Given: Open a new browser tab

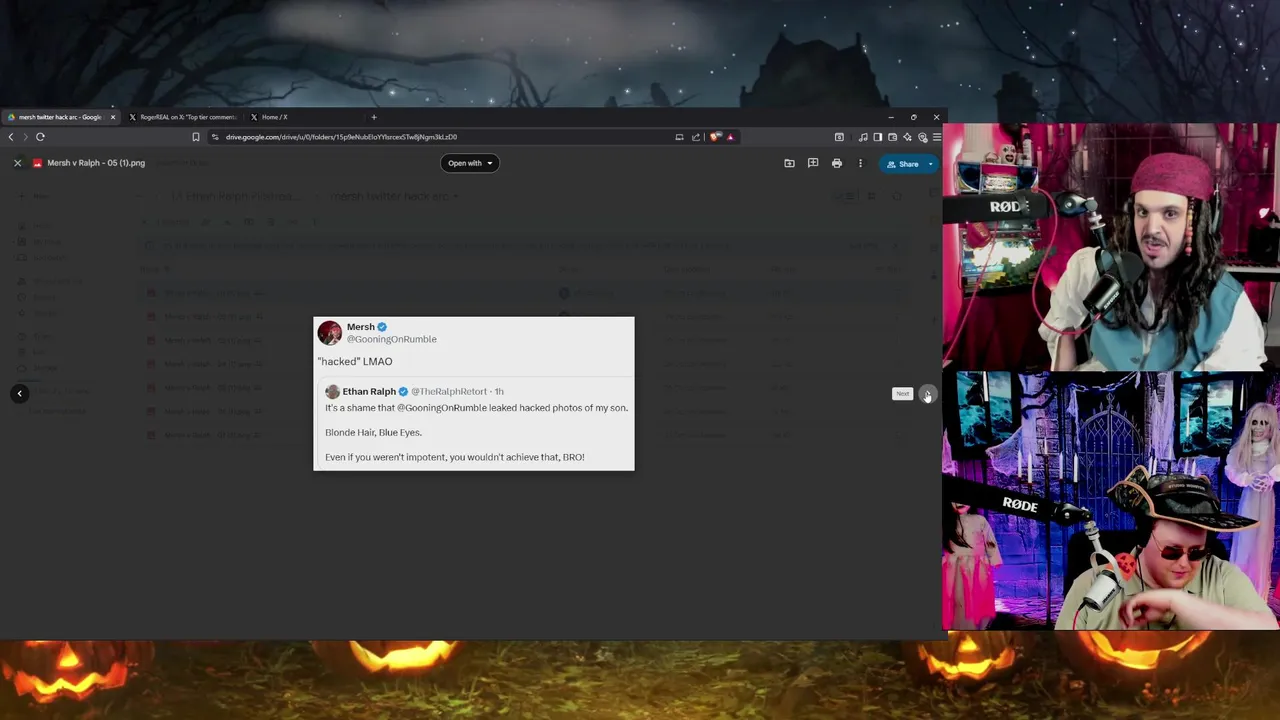Looking at the screenshot, I should [374, 117].
